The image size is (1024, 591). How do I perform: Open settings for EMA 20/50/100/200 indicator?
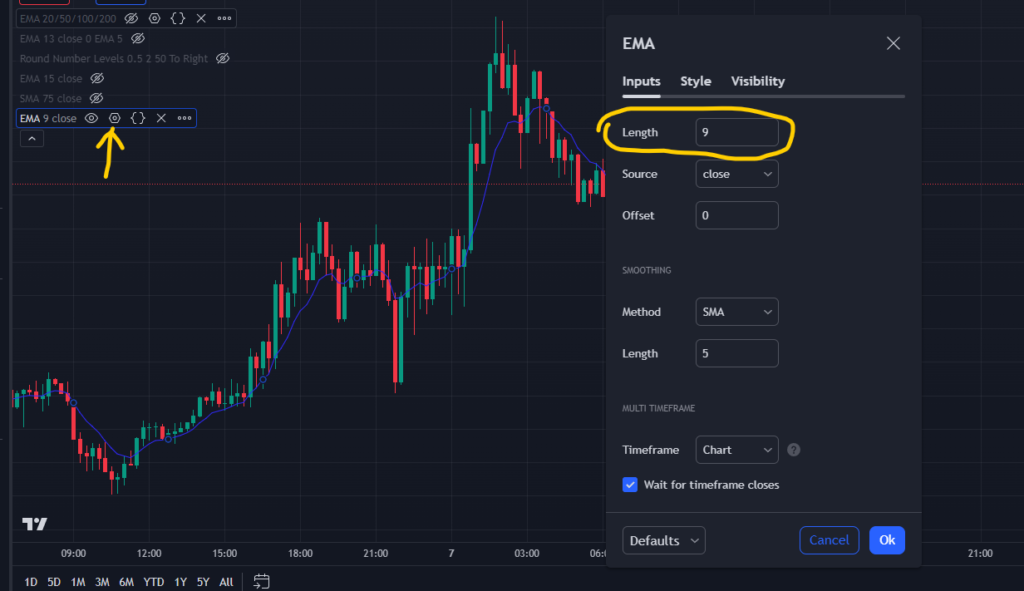tap(154, 18)
